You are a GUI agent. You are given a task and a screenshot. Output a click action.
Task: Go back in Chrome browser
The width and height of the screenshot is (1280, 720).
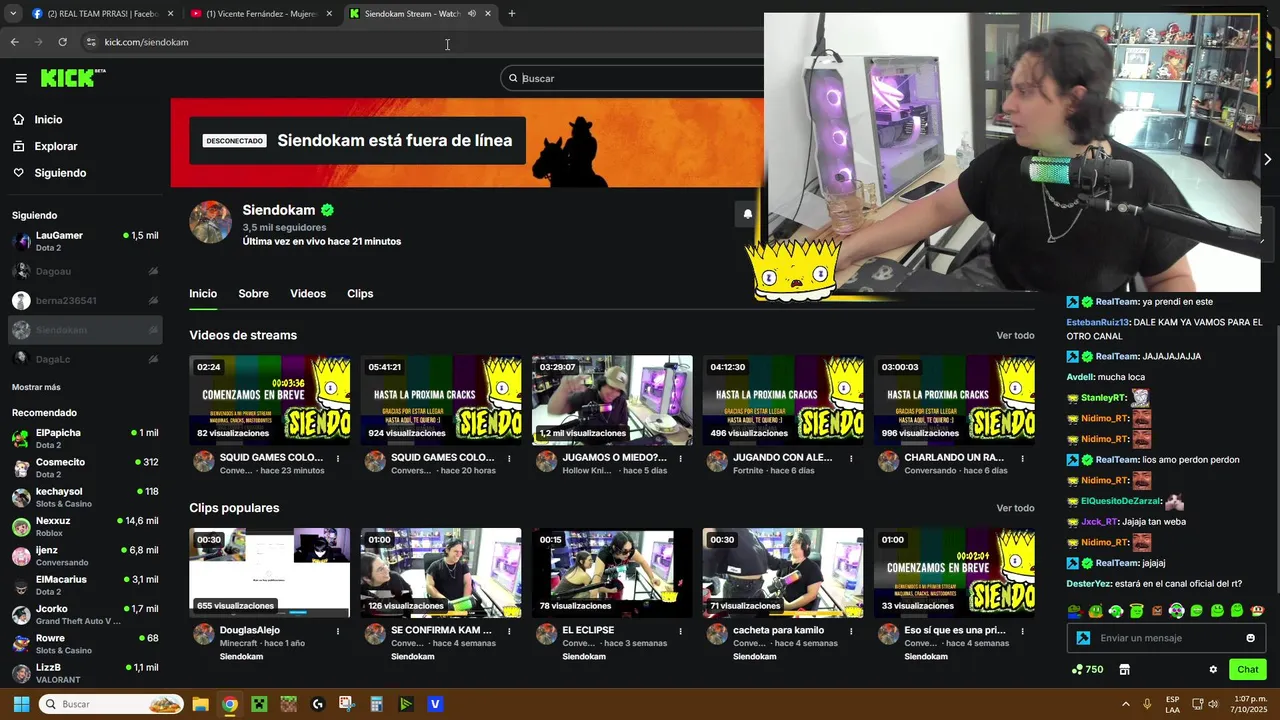14,42
